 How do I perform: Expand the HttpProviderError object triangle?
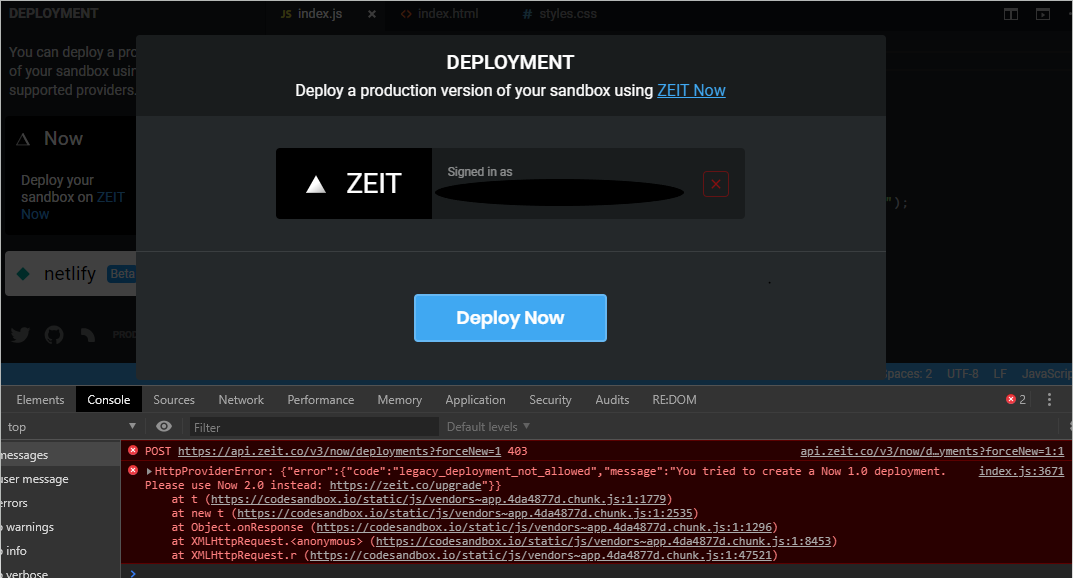[149, 471]
